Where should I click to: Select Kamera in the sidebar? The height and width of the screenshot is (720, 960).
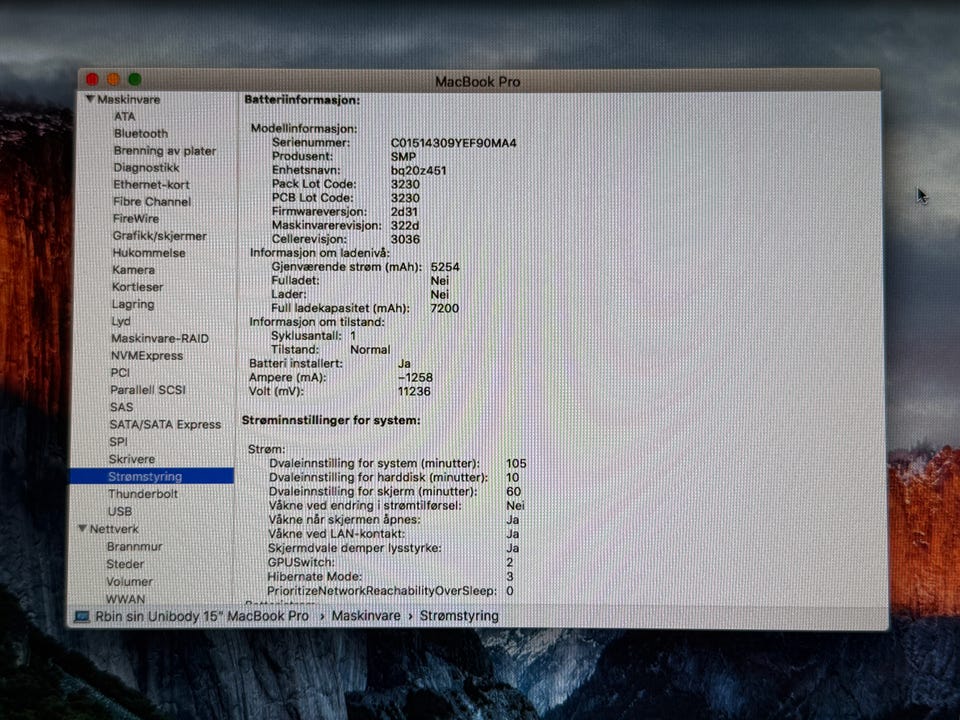133,270
